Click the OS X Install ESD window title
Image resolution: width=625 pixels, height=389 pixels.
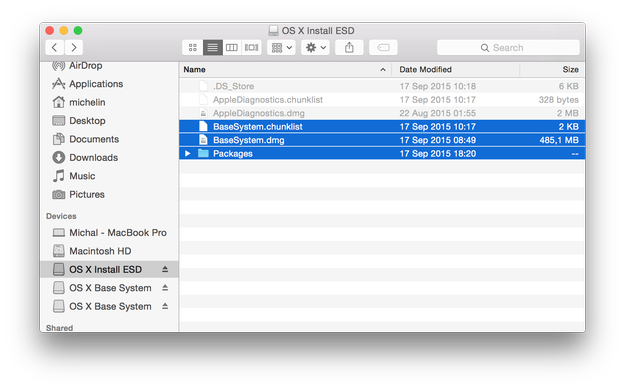(x=318, y=31)
